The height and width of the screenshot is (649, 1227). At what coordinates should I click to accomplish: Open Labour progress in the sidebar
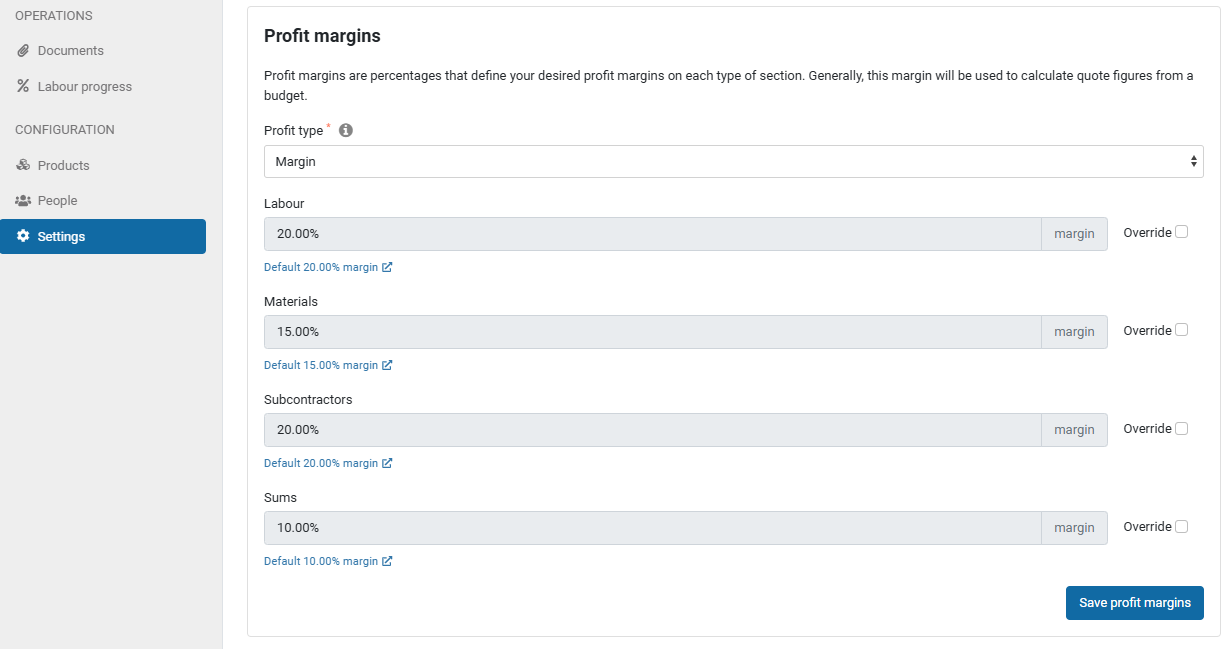point(84,87)
